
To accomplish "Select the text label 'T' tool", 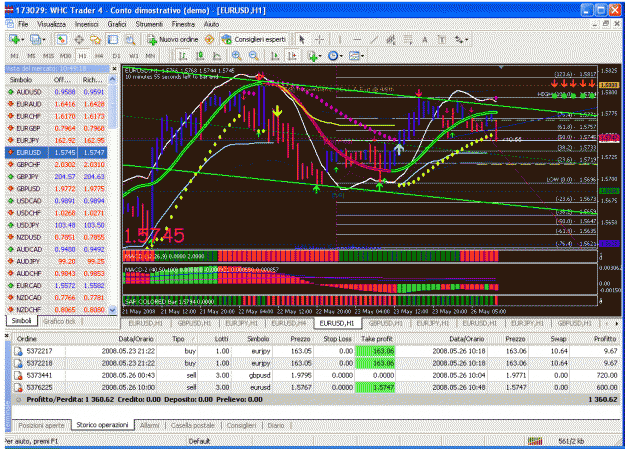I will coord(442,39).
